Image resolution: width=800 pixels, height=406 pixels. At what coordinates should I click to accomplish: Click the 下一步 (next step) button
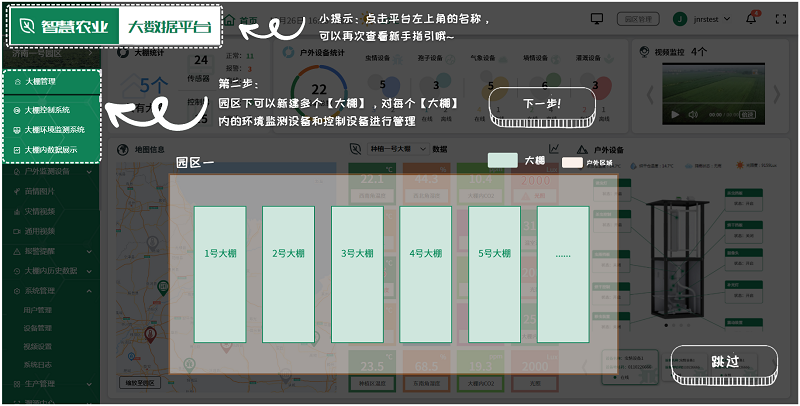pos(542,104)
